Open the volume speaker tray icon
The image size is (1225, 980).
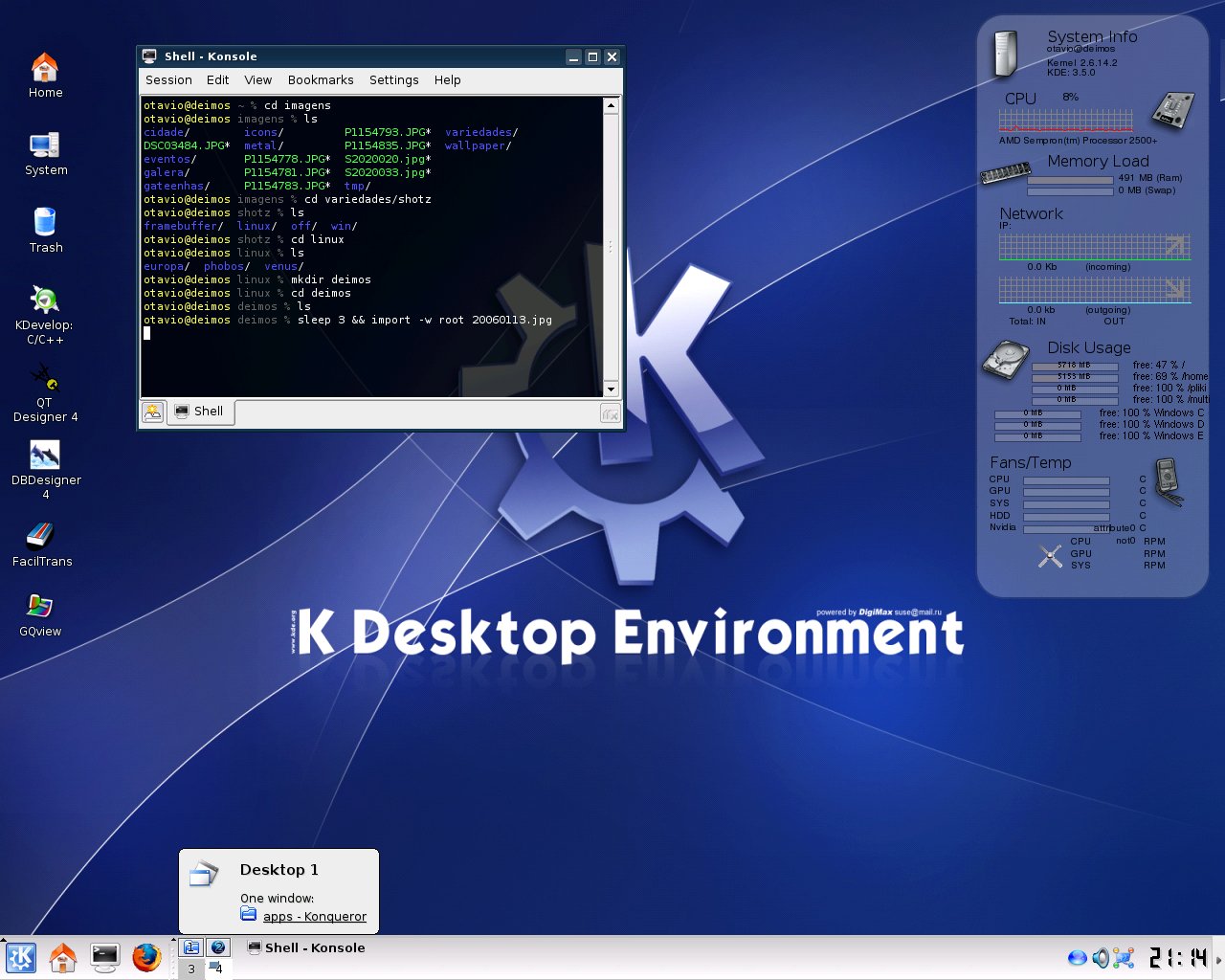[x=1101, y=958]
